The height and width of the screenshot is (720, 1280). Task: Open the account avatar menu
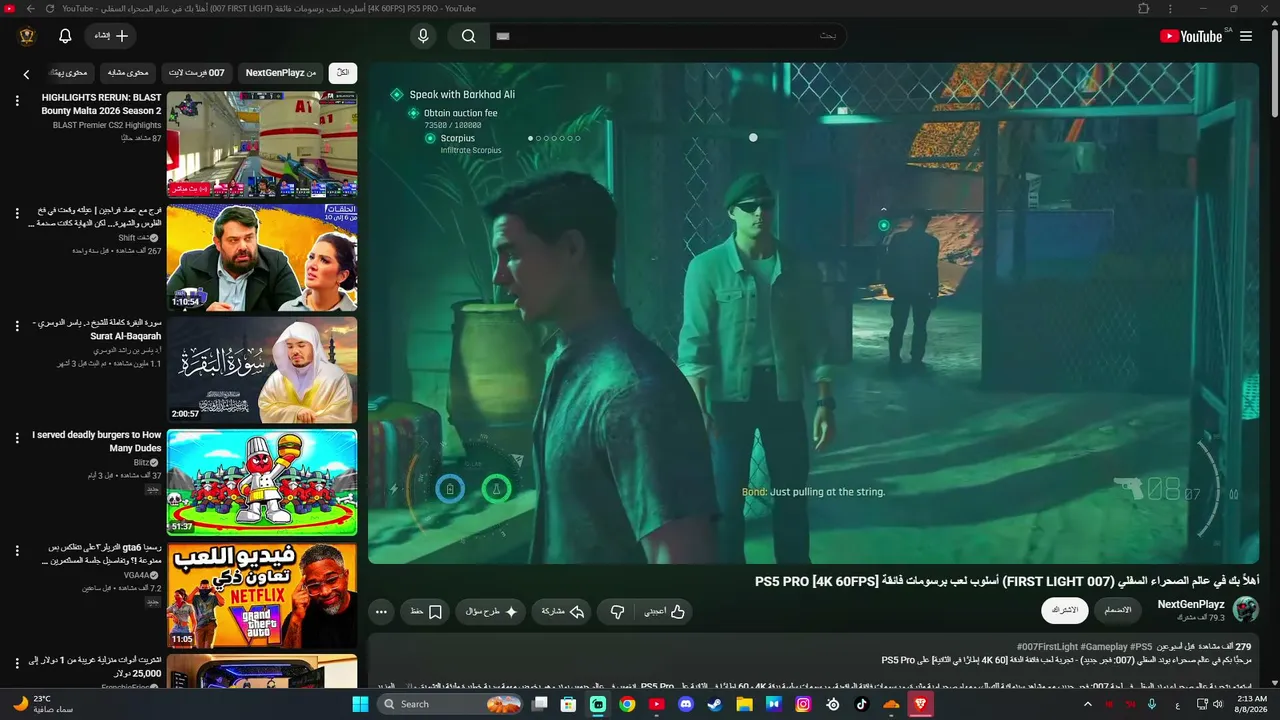coord(27,36)
